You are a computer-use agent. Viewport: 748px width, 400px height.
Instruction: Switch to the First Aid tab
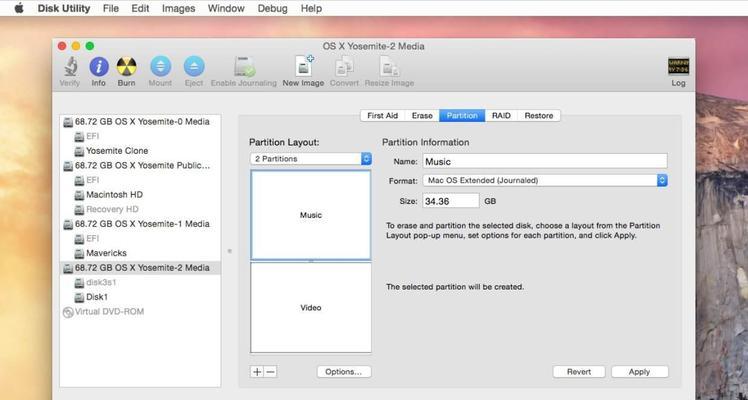(383, 116)
